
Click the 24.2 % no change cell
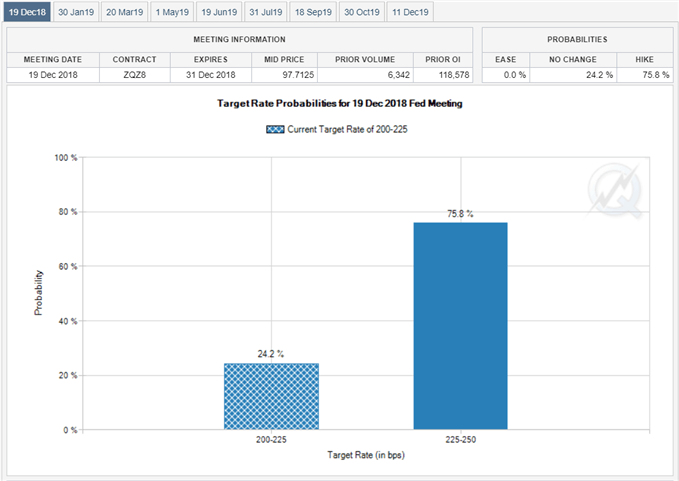573,74
